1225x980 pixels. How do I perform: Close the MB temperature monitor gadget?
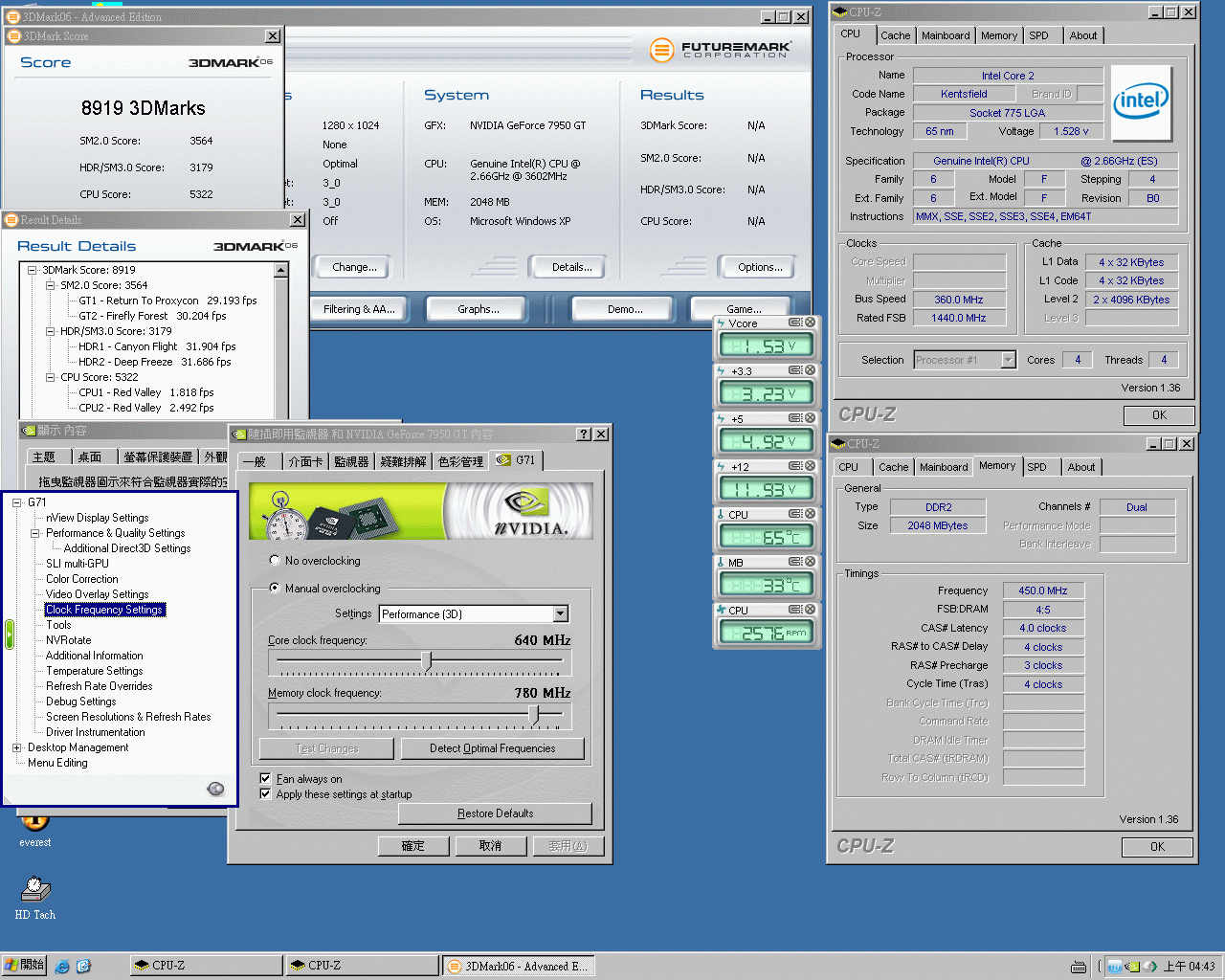[810, 562]
